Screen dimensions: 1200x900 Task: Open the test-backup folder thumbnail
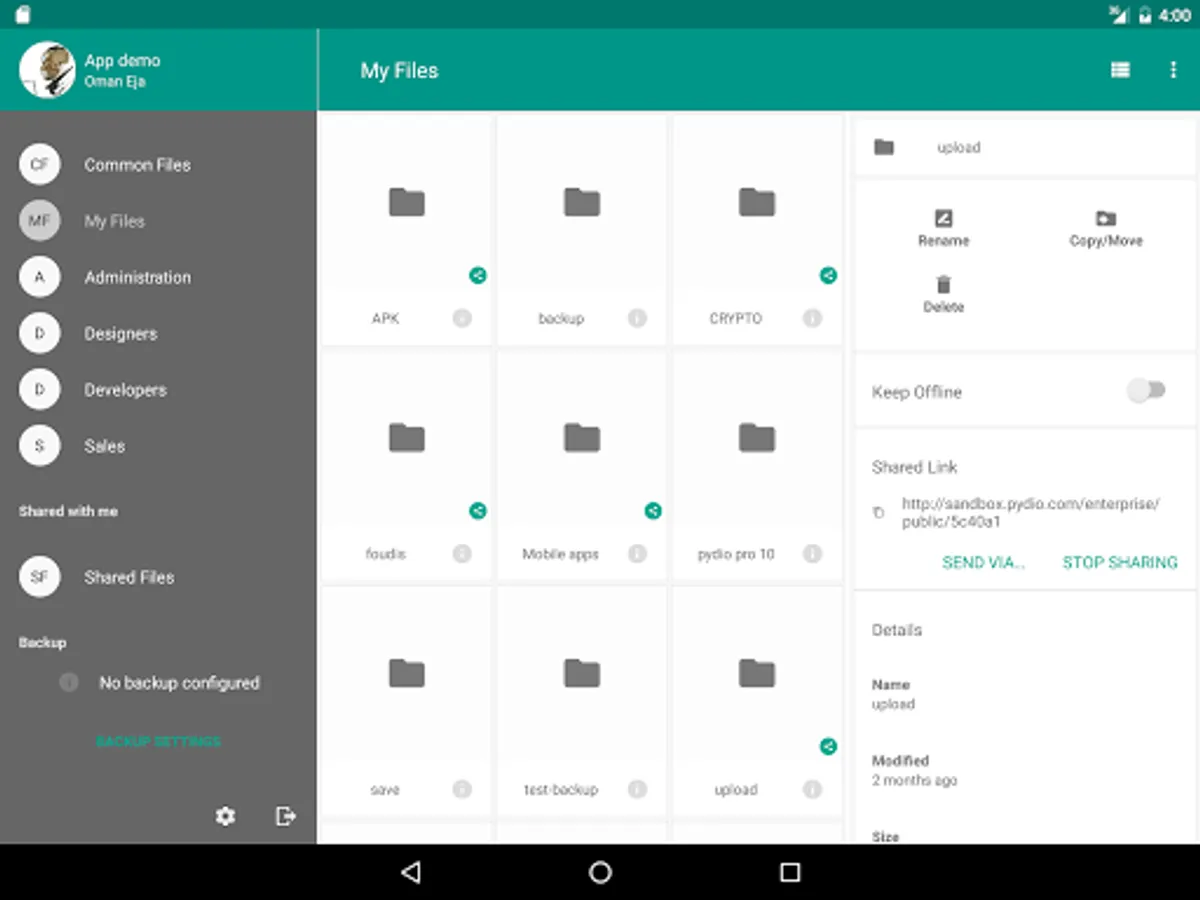(582, 674)
